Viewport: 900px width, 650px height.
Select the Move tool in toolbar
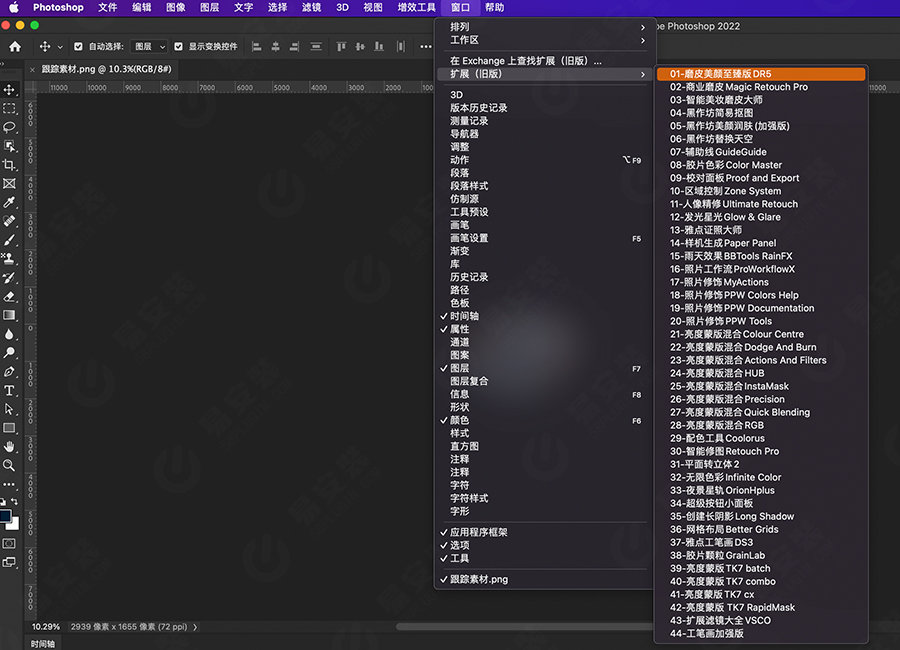(9, 90)
